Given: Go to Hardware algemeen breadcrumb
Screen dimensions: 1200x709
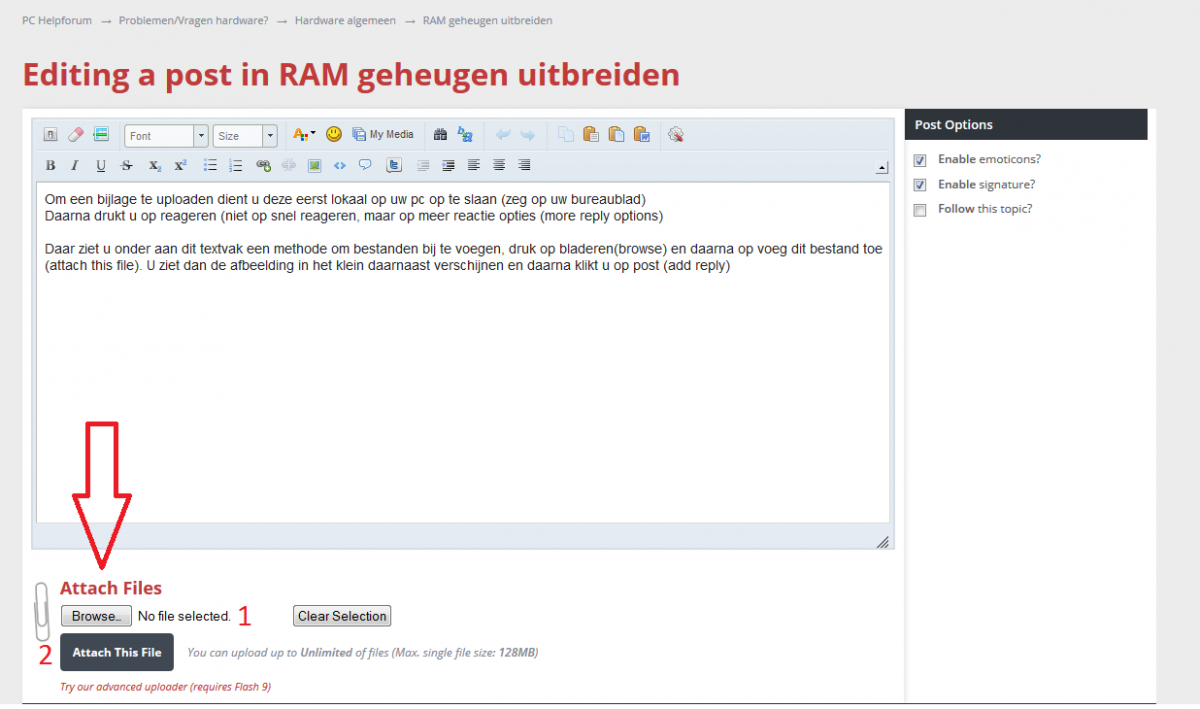Looking at the screenshot, I should pos(345,20).
